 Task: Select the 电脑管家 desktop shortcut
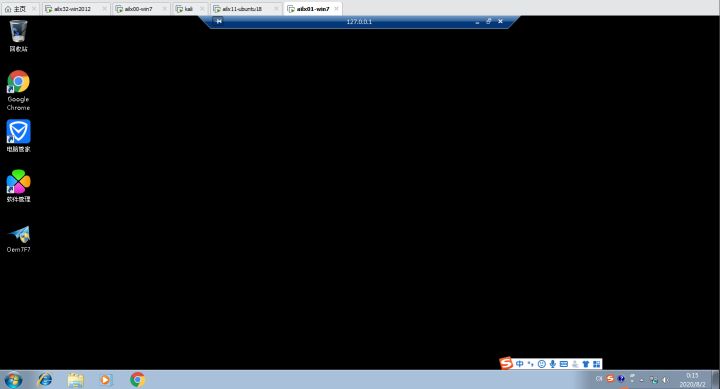click(x=18, y=136)
